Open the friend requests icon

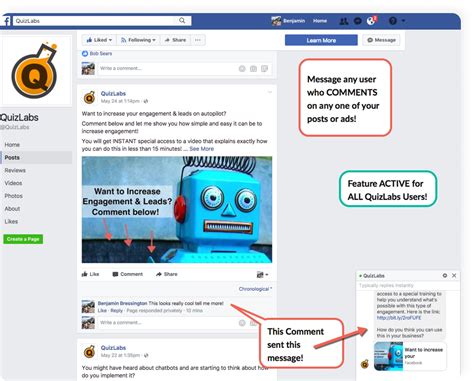tap(344, 21)
